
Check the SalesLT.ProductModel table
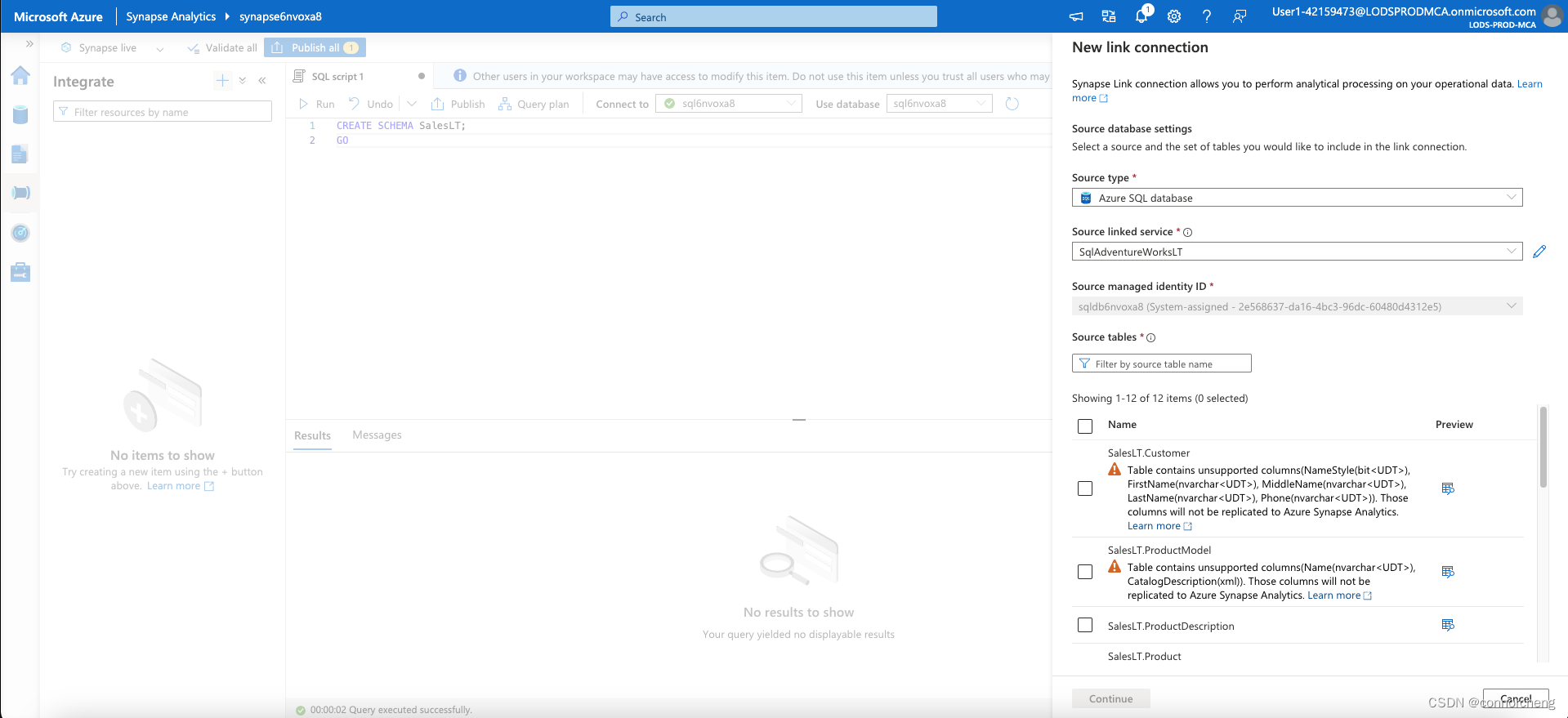[x=1085, y=572]
